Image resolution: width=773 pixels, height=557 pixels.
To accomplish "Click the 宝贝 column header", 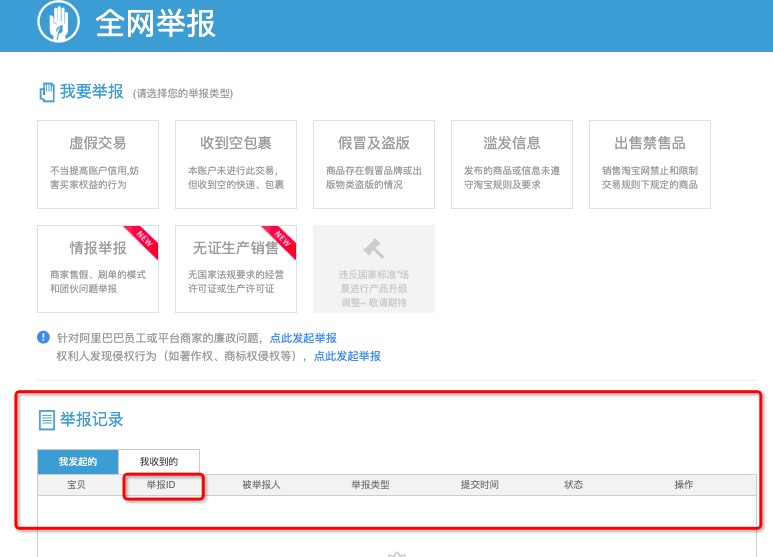I will point(76,485).
